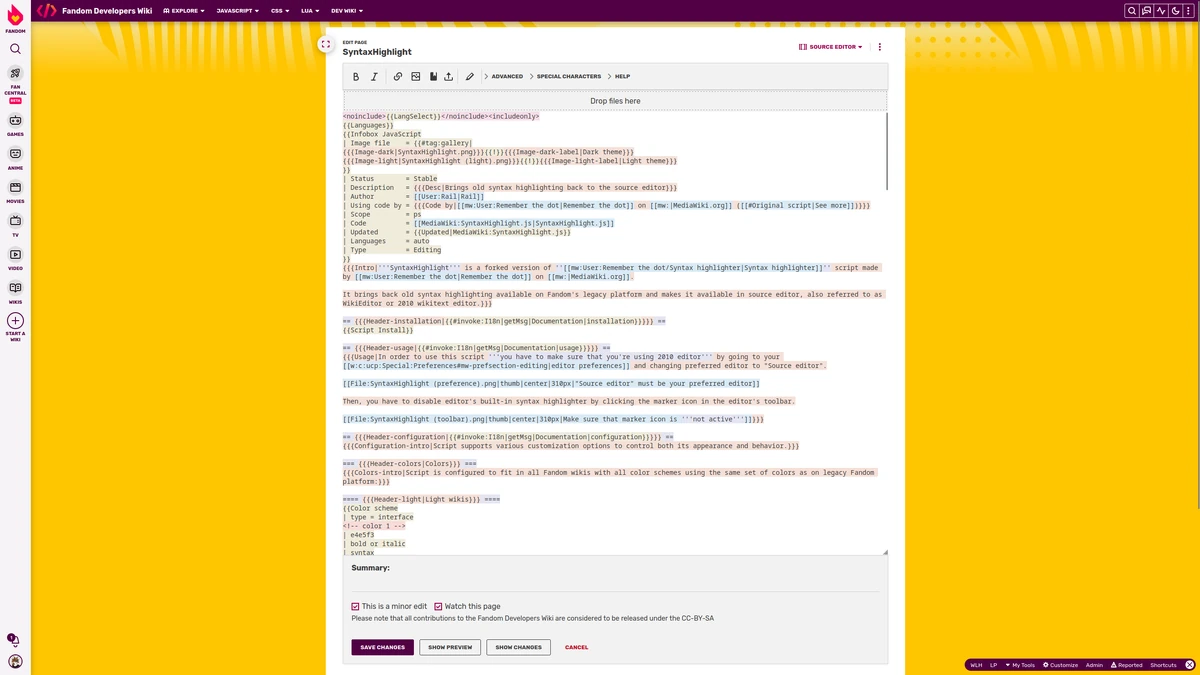Switch to the Special Characters tab

[568, 76]
